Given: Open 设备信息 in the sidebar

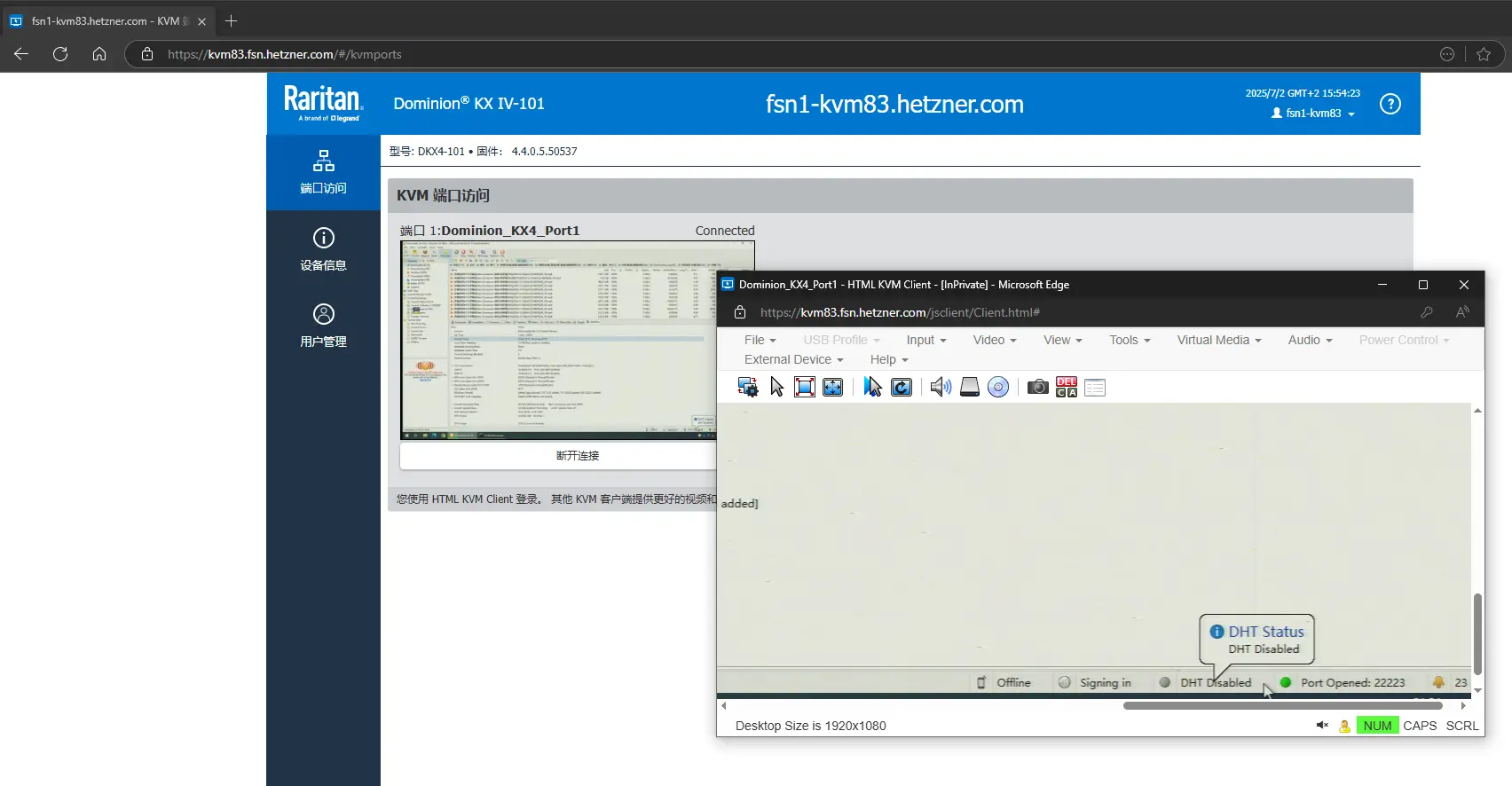Looking at the screenshot, I should (x=323, y=249).
